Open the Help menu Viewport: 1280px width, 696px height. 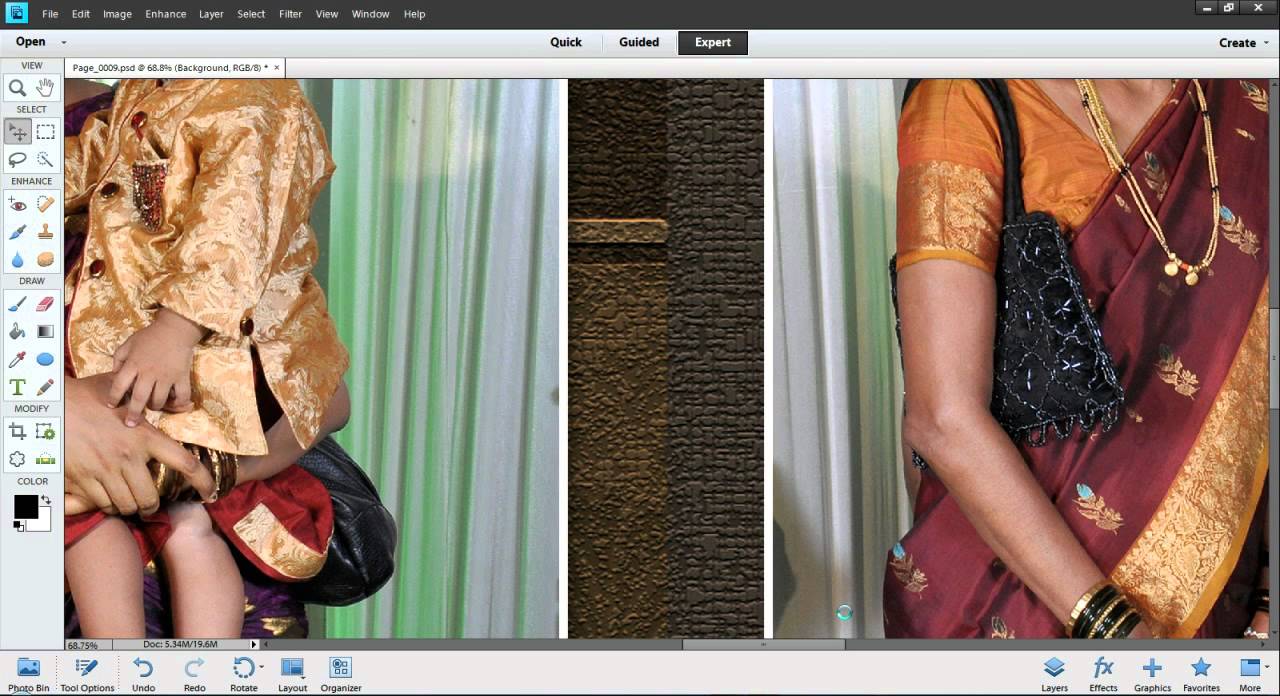[415, 14]
